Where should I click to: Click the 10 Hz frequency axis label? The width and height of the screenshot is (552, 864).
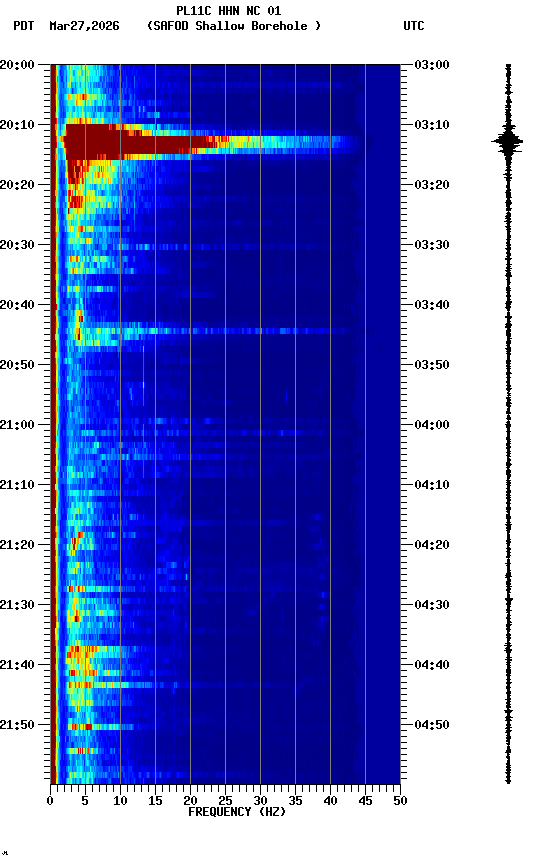click(x=120, y=802)
